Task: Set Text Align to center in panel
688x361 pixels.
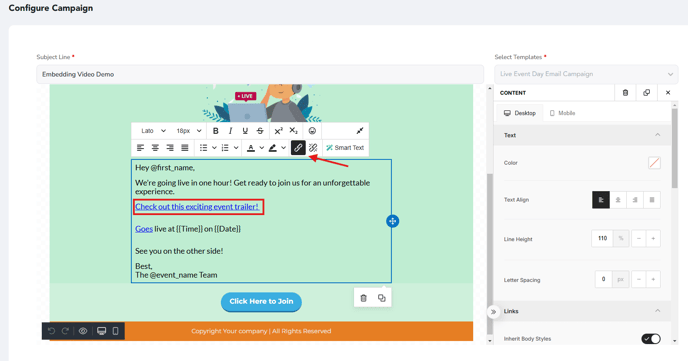Action: coord(618,200)
